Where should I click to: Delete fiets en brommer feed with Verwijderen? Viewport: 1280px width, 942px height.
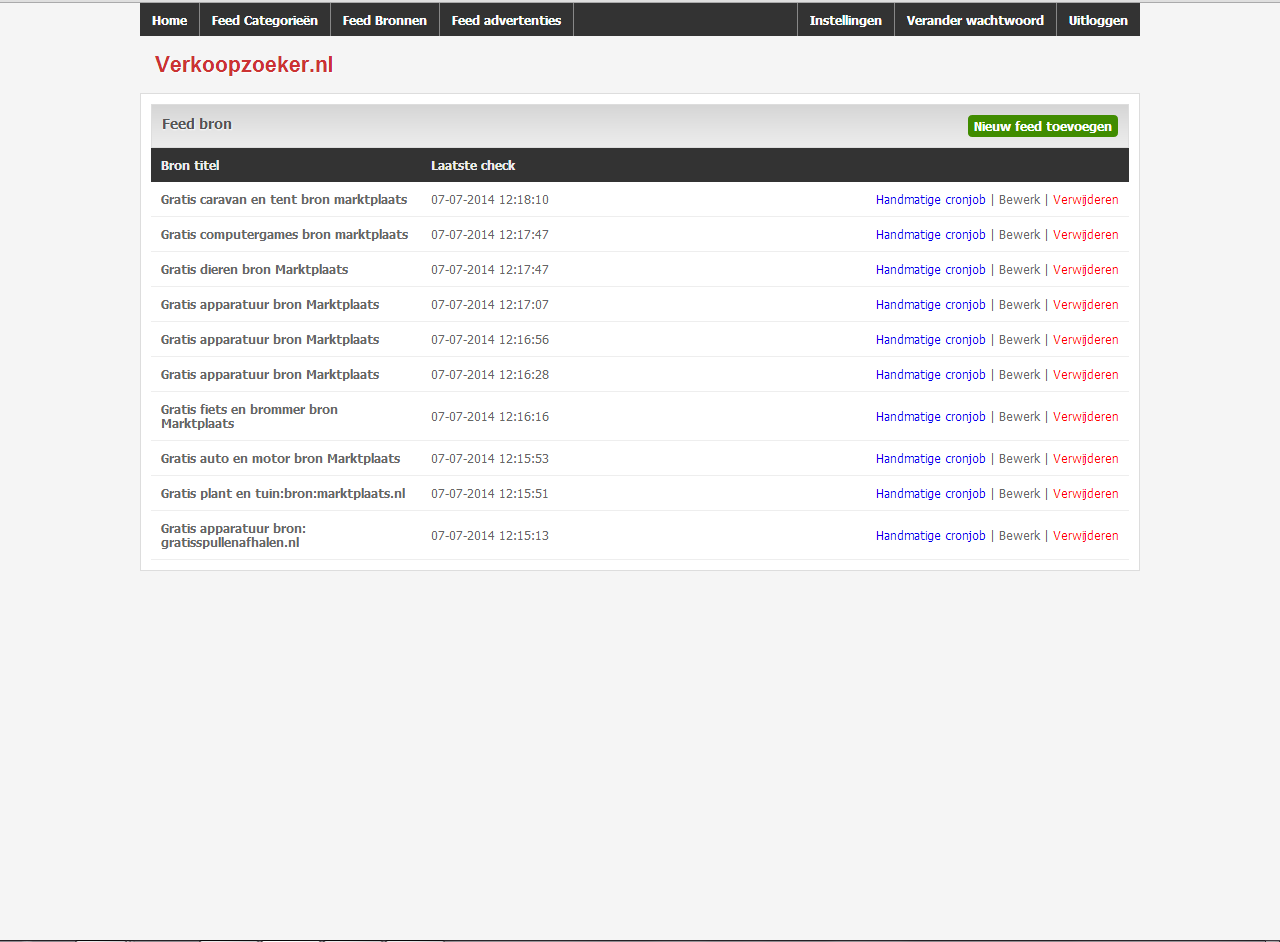tap(1086, 417)
